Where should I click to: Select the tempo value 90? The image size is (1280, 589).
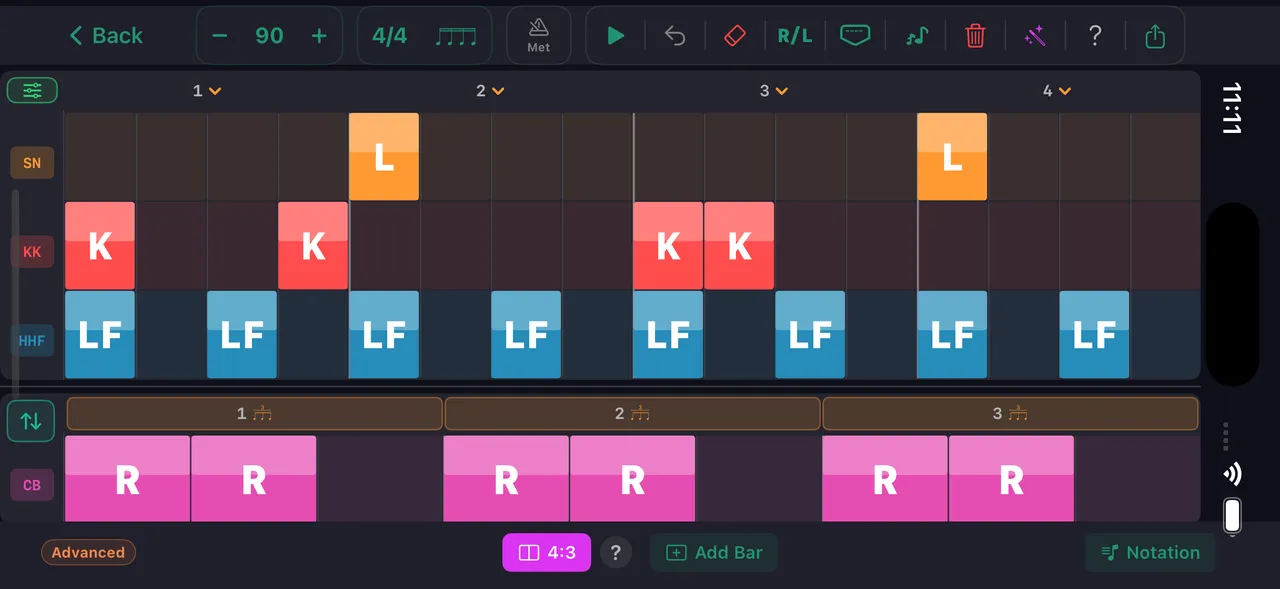click(269, 36)
